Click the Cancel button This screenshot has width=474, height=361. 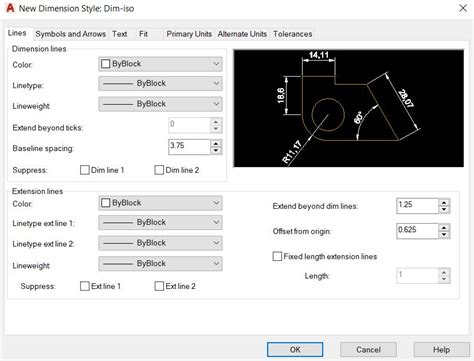tap(368, 350)
